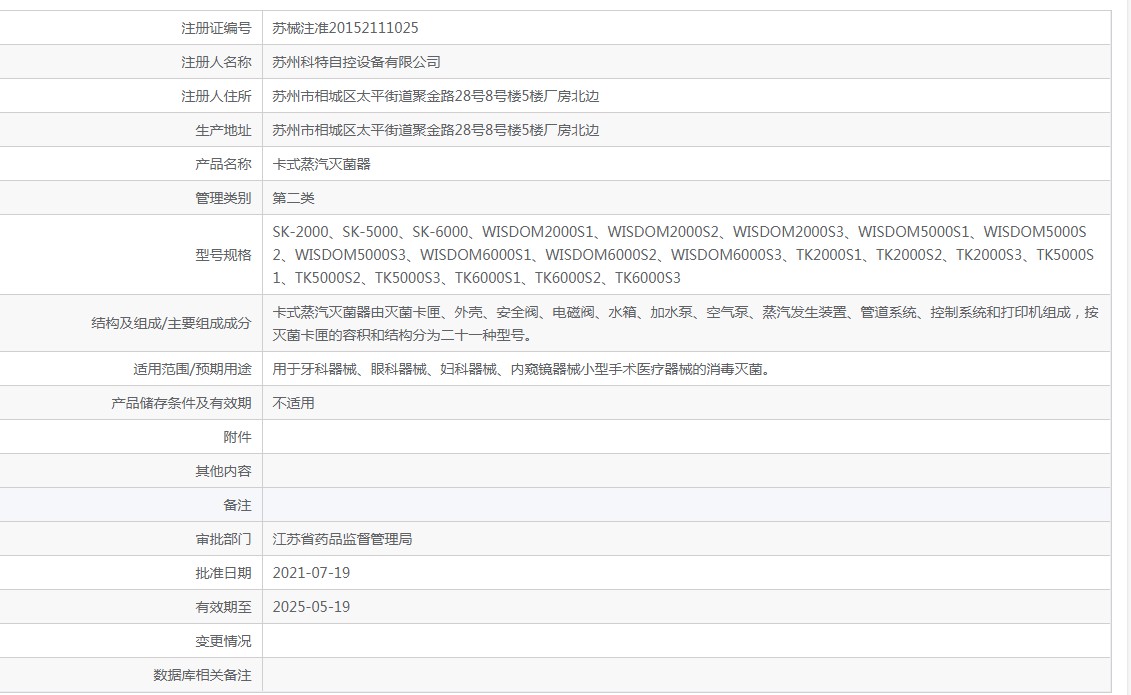Click the 管理类别 label

tap(223, 198)
